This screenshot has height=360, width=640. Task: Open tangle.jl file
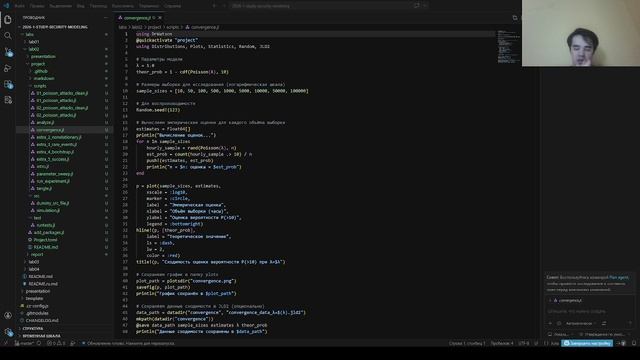tap(44, 189)
